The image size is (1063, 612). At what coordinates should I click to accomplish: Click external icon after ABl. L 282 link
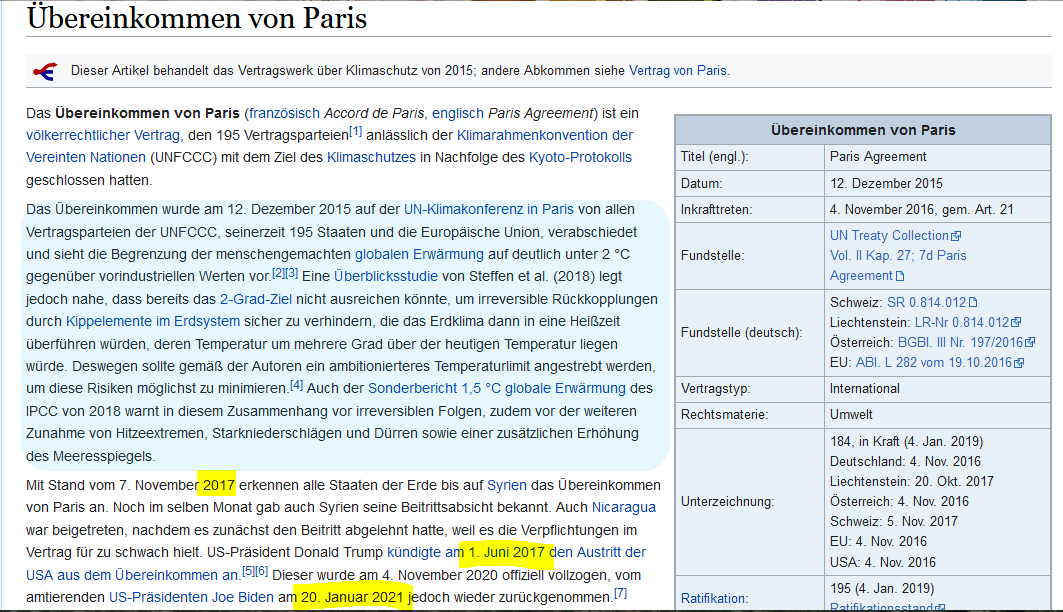(x=1018, y=363)
